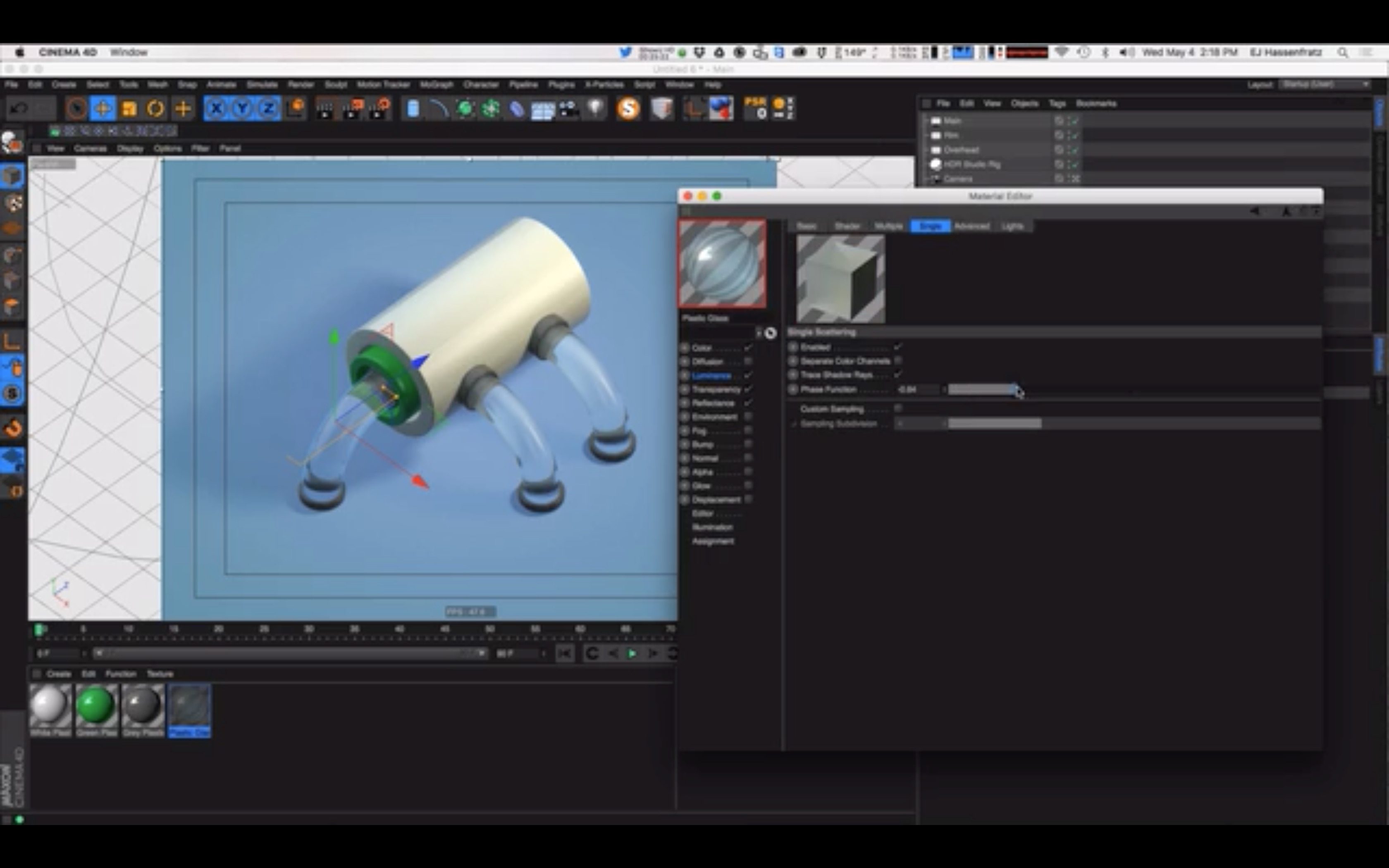Open viewport Cameras menu
Screen dimensions: 1389x868
pos(90,149)
